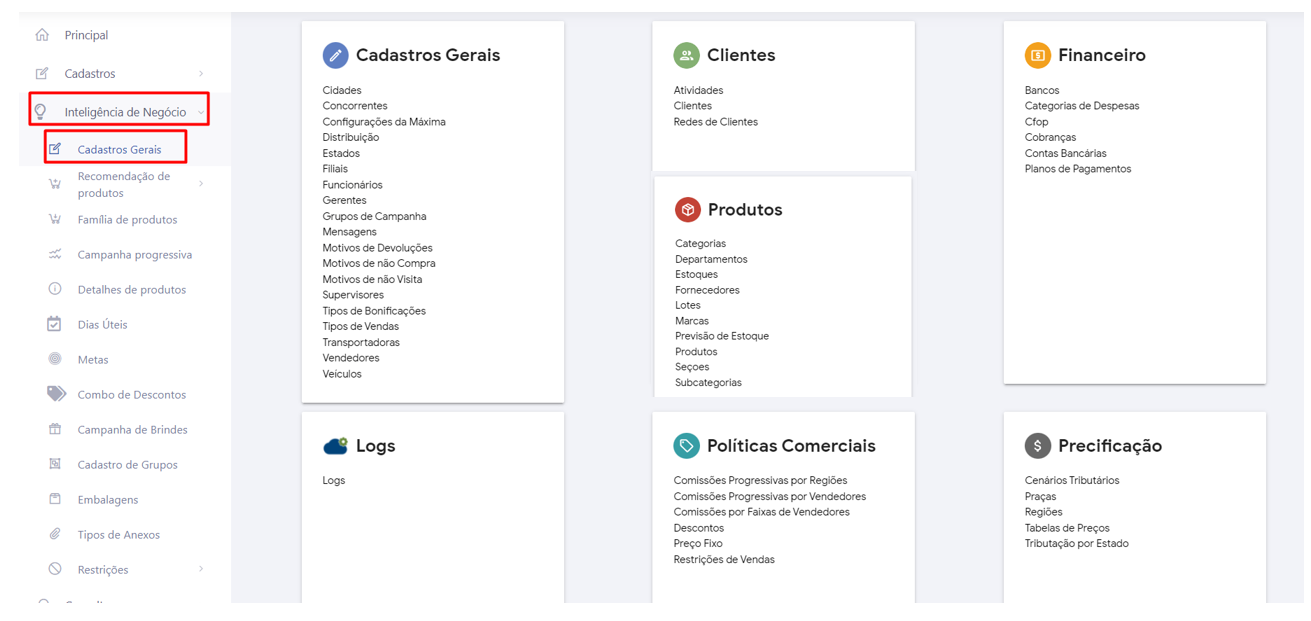Image resolution: width=1311 pixels, height=621 pixels.
Task: Open the Fornecedores link under Produtos
Action: point(707,290)
